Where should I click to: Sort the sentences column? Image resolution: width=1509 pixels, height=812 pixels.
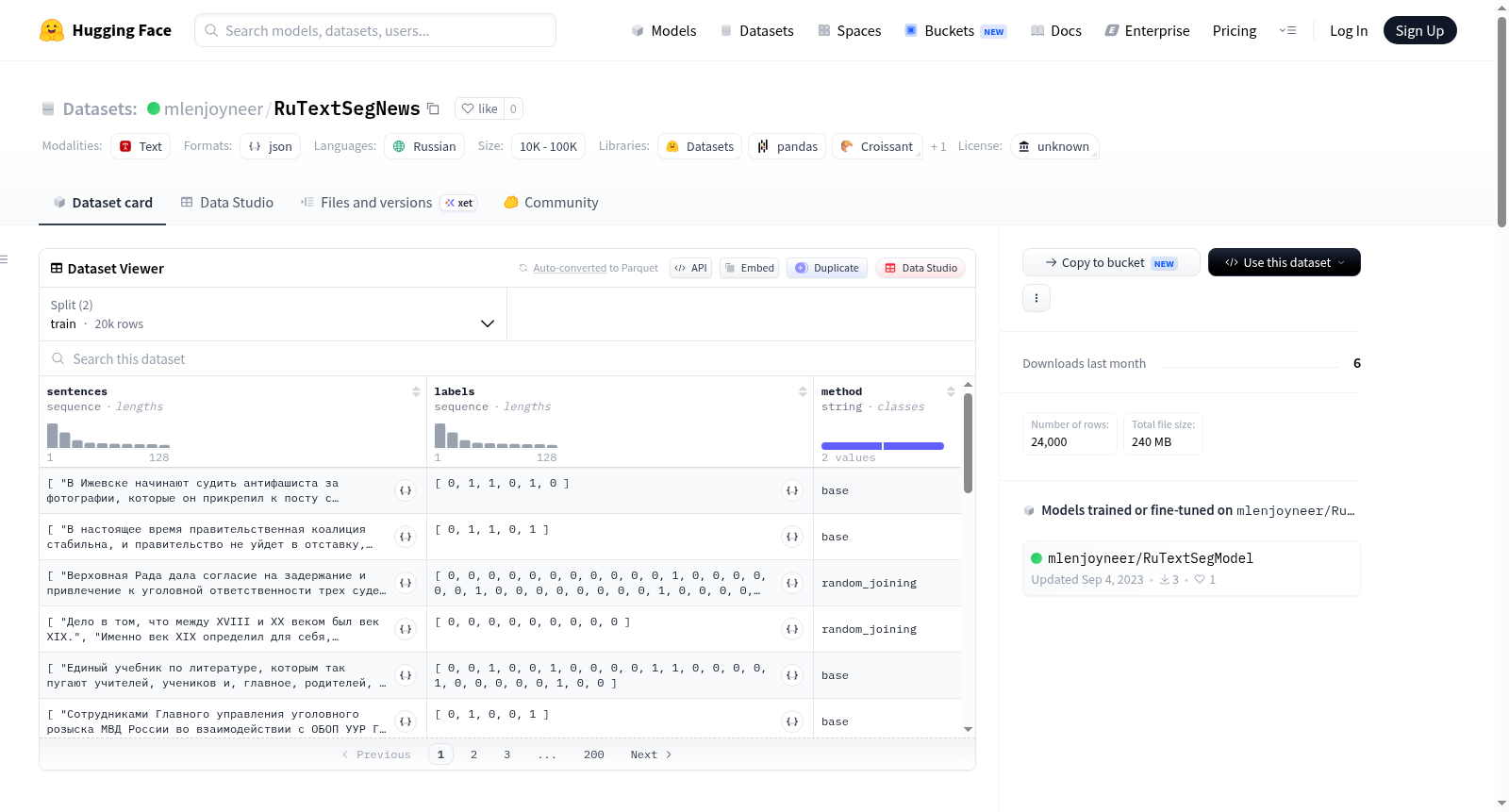click(x=416, y=391)
